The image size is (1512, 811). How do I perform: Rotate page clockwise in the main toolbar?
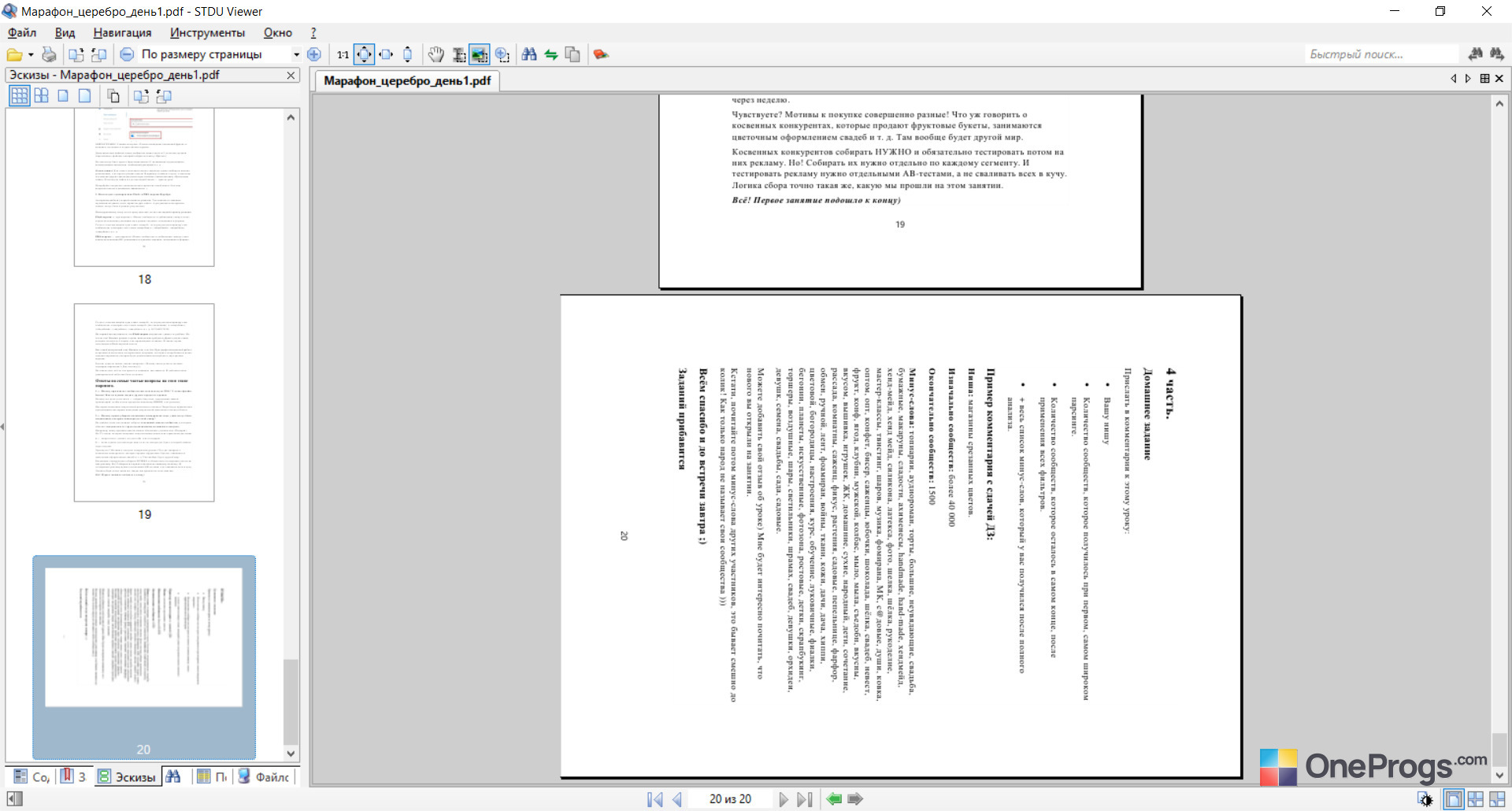[76, 54]
